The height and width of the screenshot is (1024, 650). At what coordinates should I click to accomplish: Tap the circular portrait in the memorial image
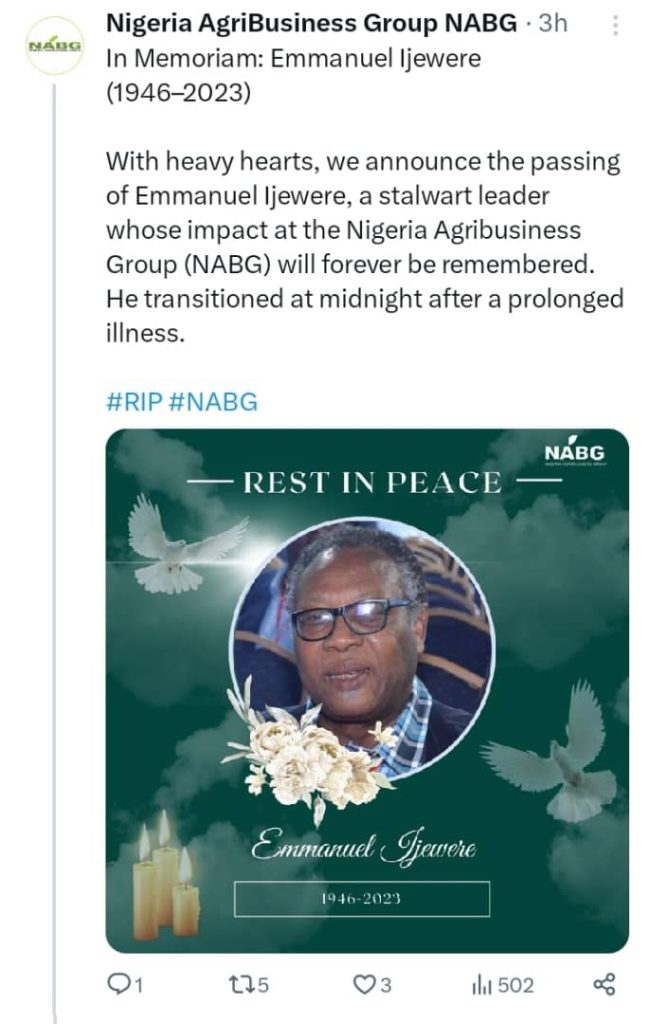(x=361, y=649)
